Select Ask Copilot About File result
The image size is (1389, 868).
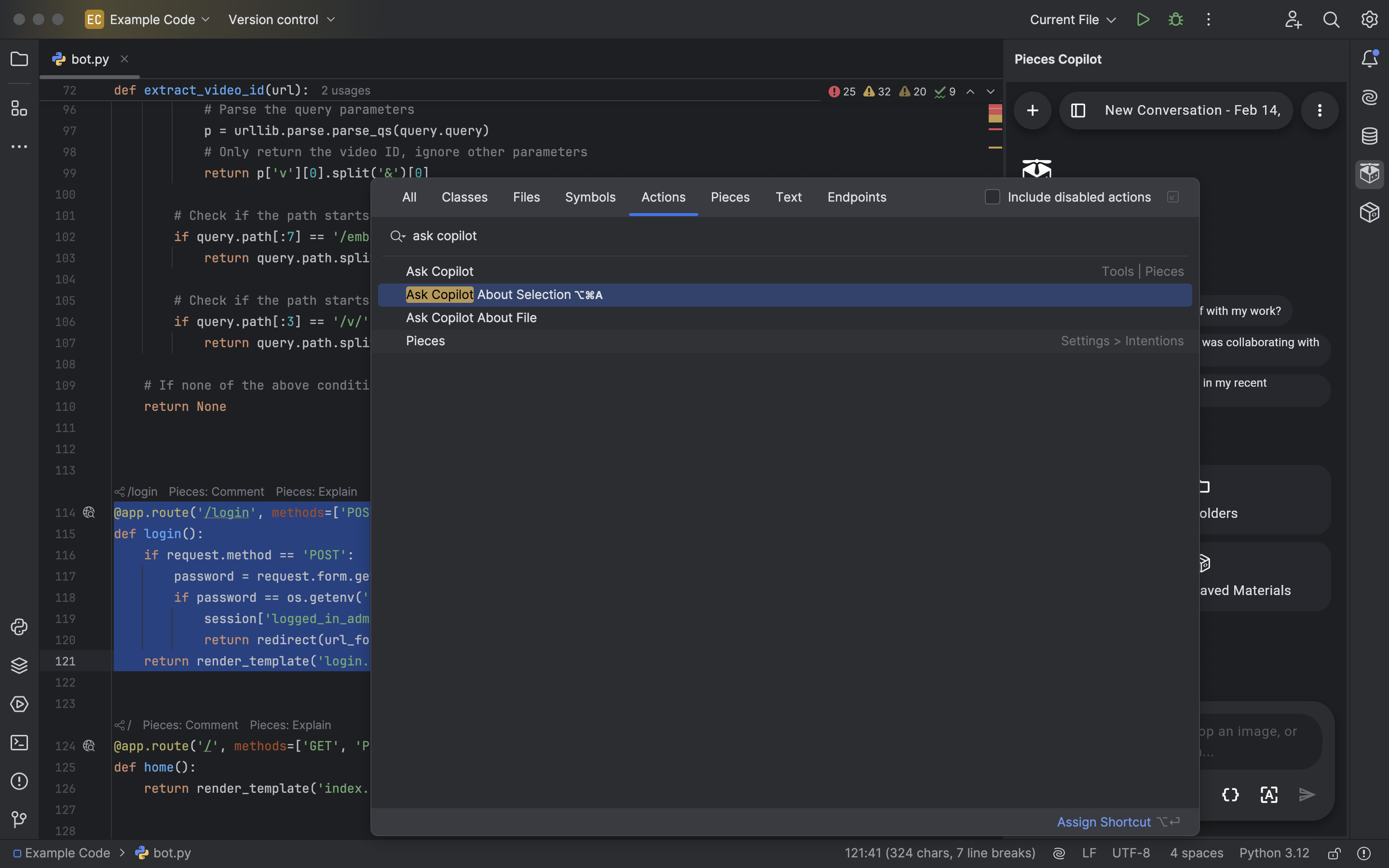pyautogui.click(x=785, y=317)
